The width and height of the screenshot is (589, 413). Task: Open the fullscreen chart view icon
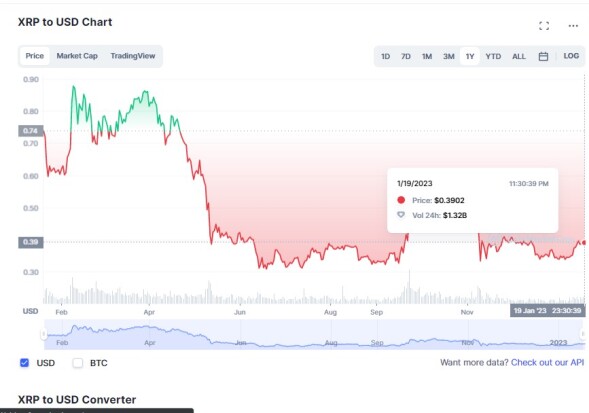tap(544, 26)
